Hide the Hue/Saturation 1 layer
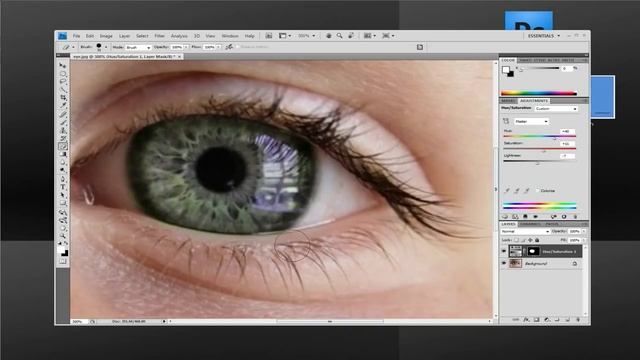This screenshot has height=360, width=640. click(504, 251)
